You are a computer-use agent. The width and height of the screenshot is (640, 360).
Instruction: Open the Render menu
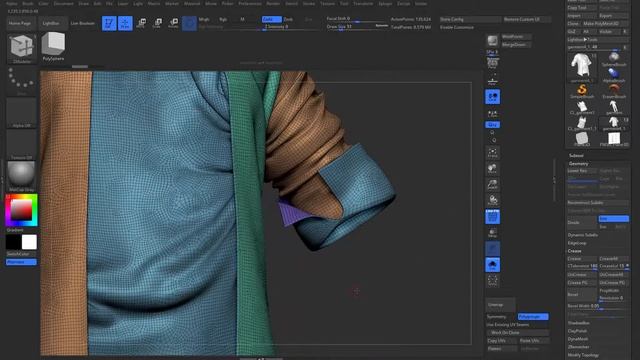(x=273, y=4)
